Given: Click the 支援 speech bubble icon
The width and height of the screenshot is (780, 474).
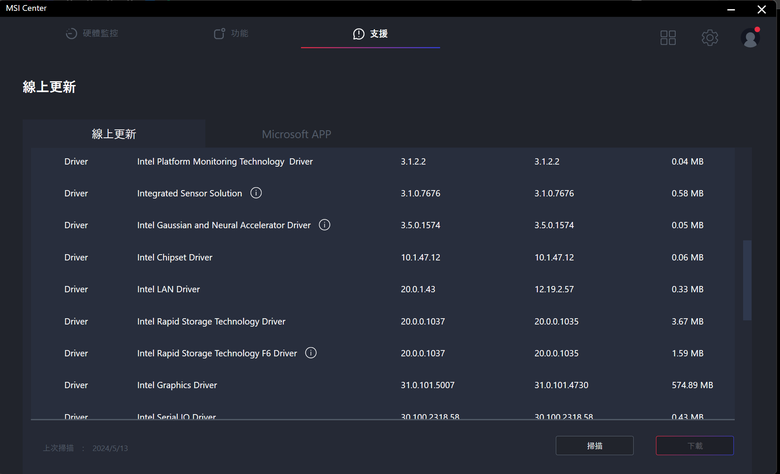Looking at the screenshot, I should pos(358,34).
